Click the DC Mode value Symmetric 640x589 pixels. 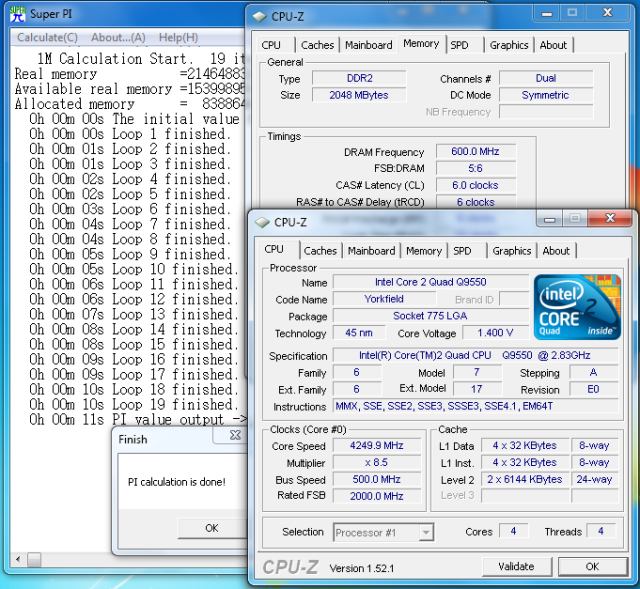click(546, 95)
